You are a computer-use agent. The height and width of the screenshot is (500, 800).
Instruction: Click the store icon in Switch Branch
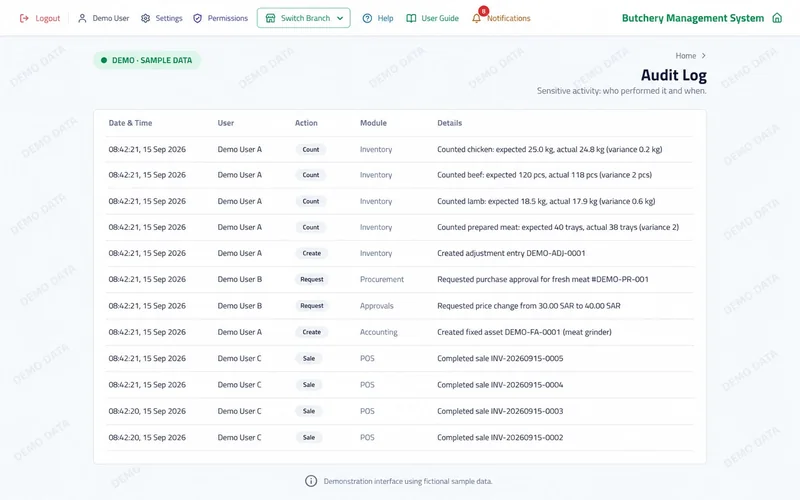click(270, 18)
